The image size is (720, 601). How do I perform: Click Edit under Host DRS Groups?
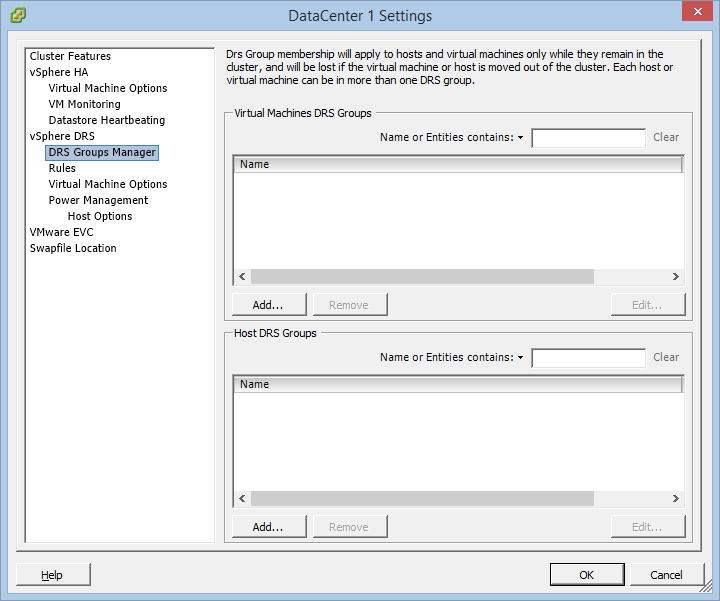pos(647,527)
